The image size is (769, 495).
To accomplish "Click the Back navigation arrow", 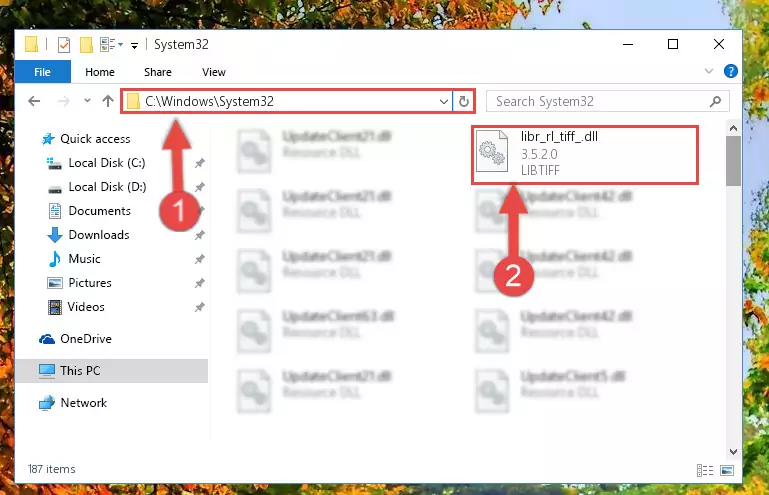I will tap(34, 101).
